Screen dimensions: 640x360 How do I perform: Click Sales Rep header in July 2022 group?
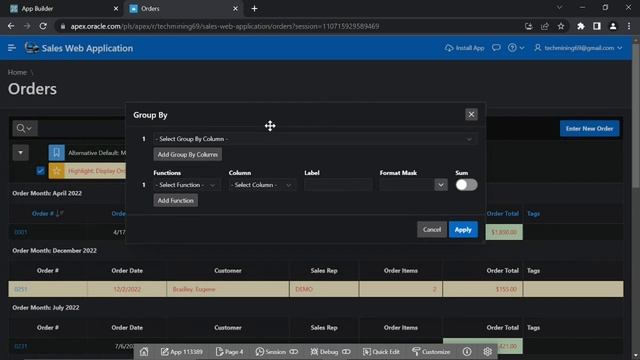(x=324, y=328)
